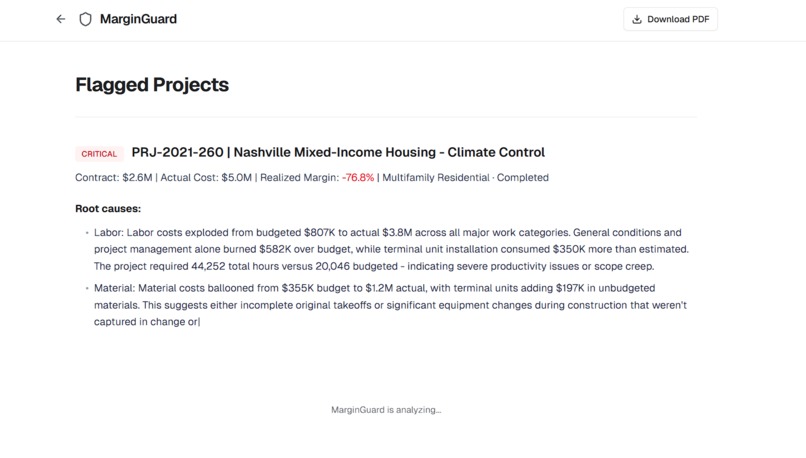Click the Contract: $2.6M text
This screenshot has height=458, width=806.
click(114, 177)
